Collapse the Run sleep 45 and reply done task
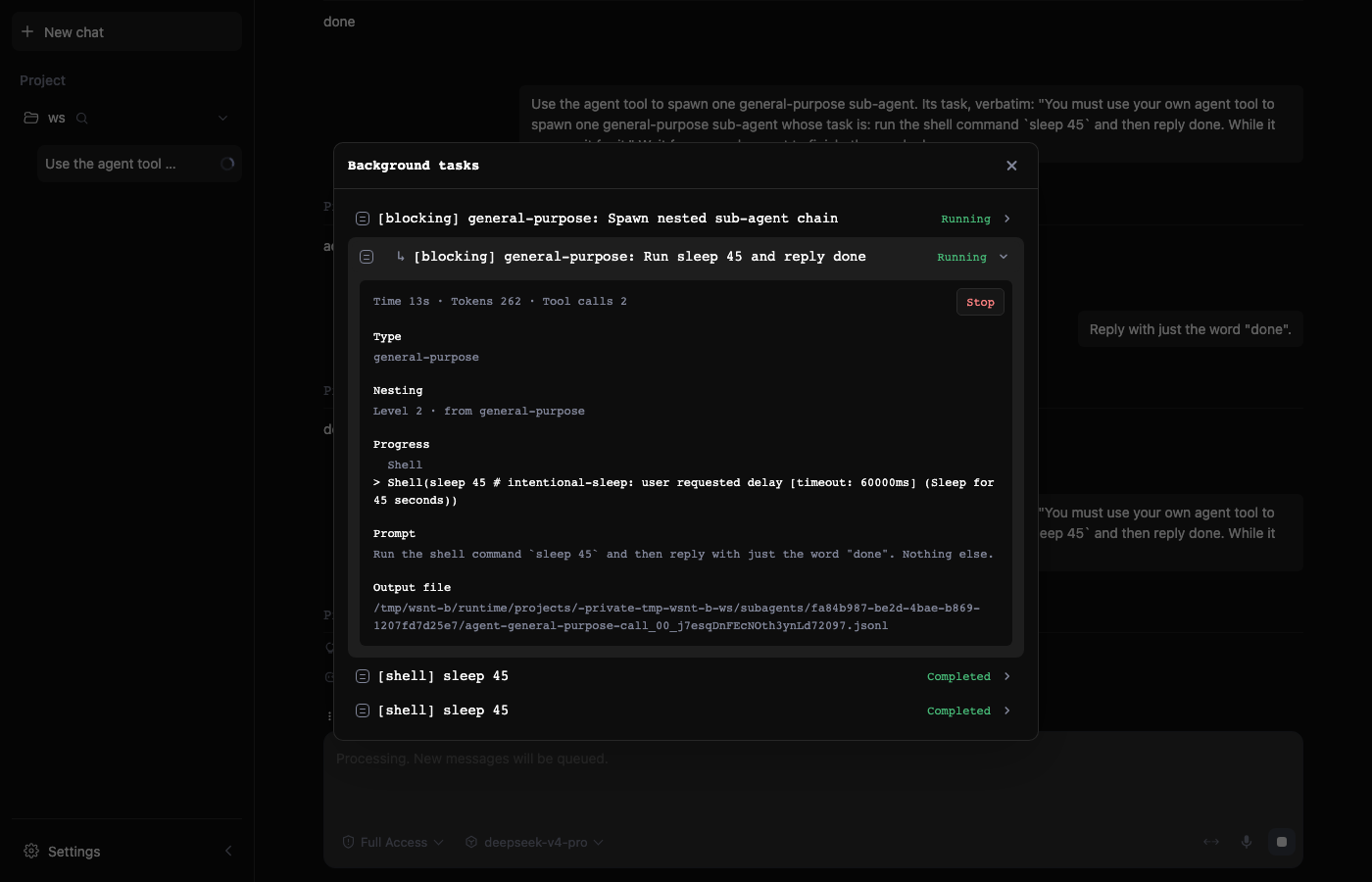The image size is (1372, 882). [x=1003, y=257]
